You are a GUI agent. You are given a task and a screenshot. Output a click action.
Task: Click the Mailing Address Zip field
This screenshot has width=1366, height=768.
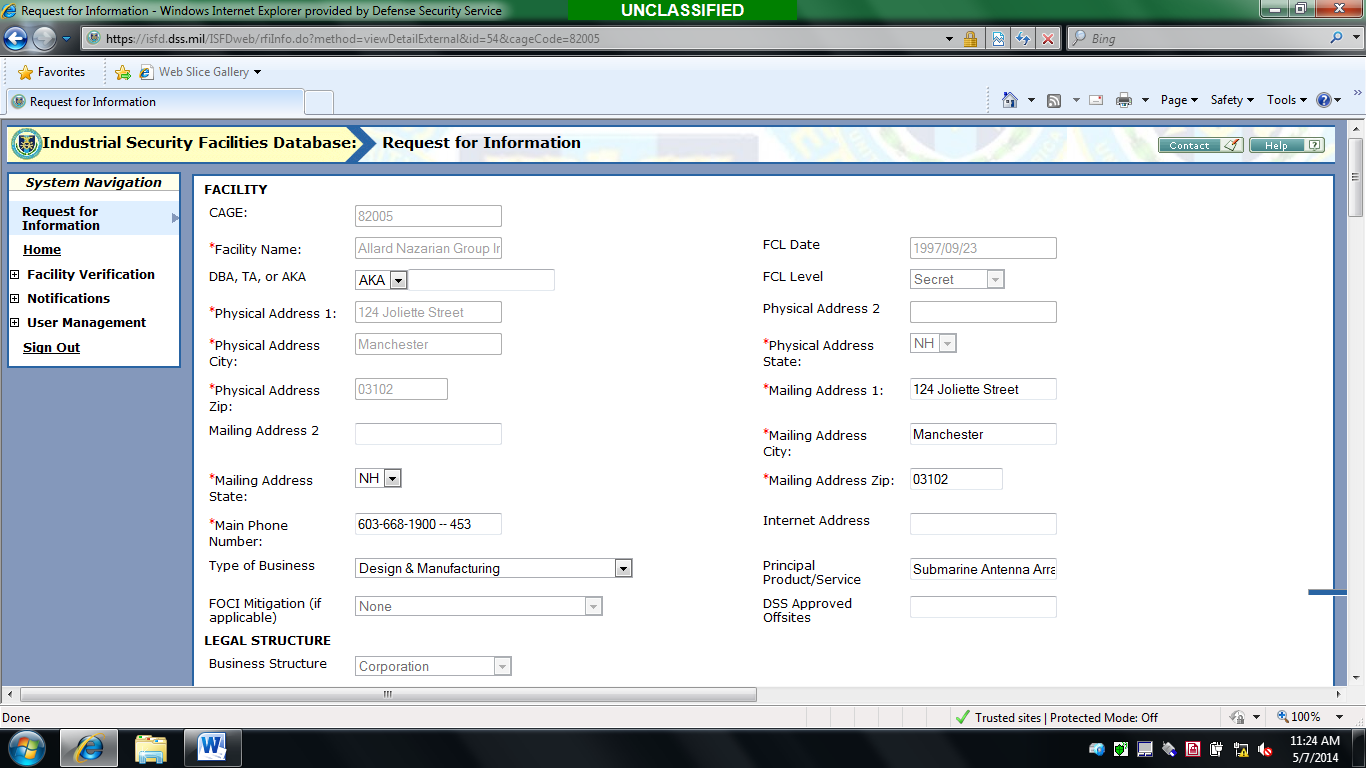click(956, 479)
